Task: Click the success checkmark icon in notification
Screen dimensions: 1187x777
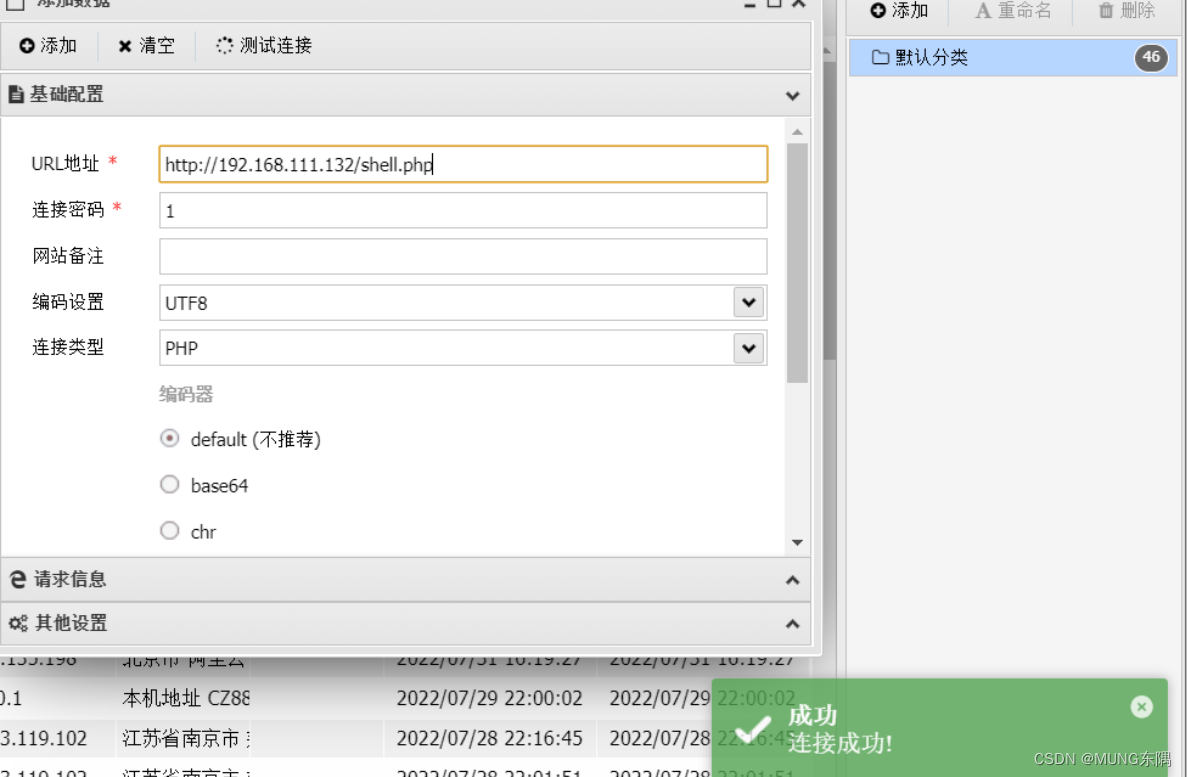Action: tap(752, 729)
